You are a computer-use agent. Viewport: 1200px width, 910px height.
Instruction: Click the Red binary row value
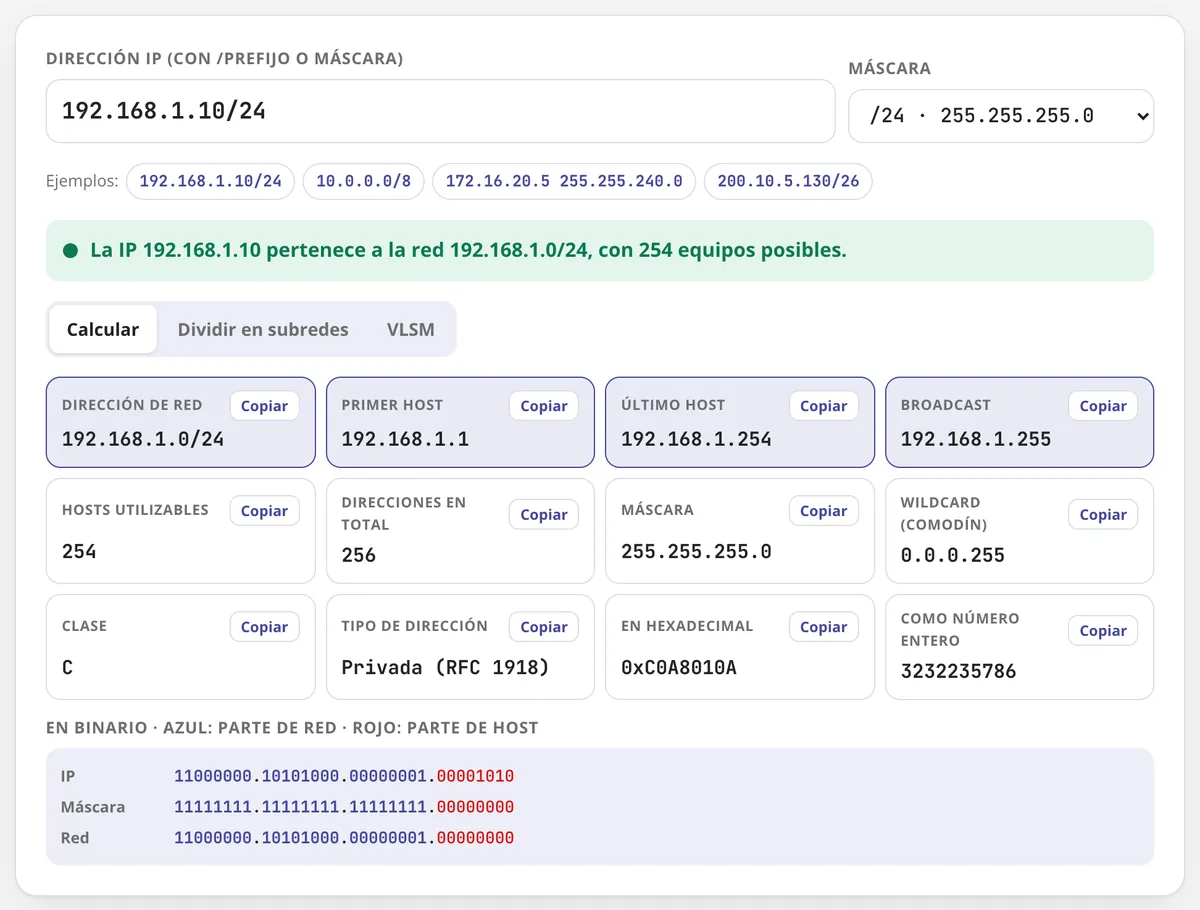click(344, 838)
